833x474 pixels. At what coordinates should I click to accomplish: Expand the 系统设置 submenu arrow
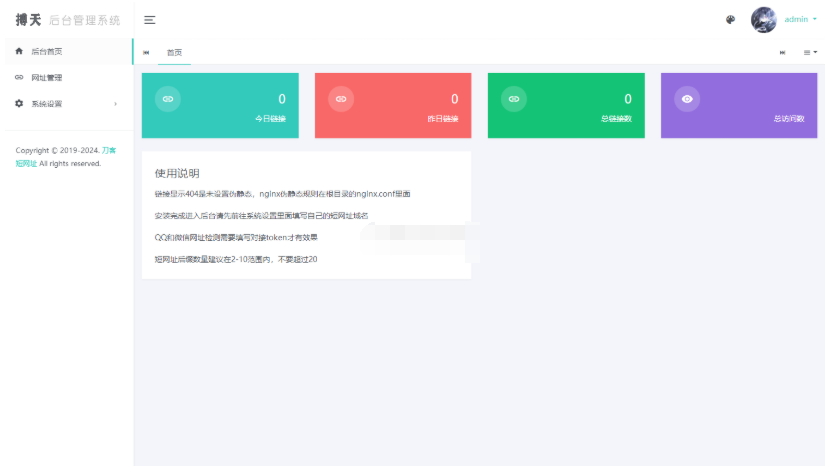115,104
